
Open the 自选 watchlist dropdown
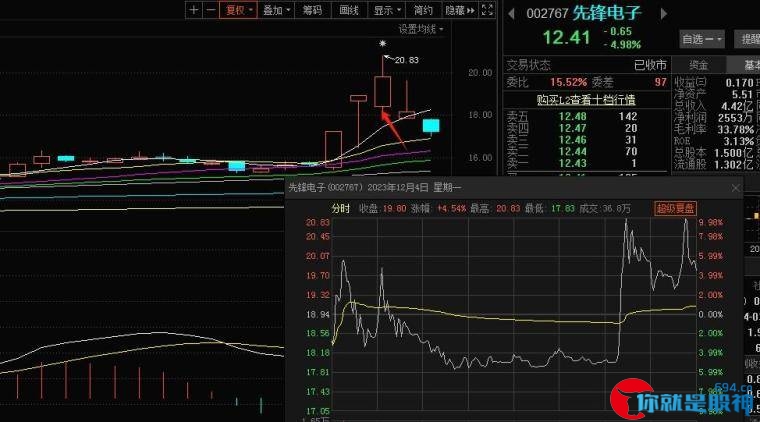(x=702, y=39)
